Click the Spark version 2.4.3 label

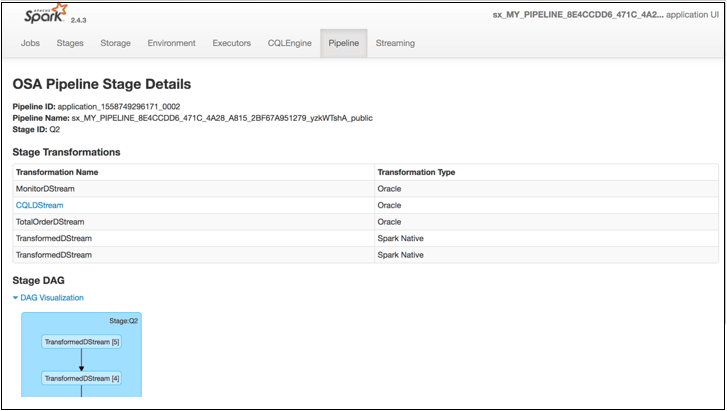pyautogui.click(x=78, y=20)
